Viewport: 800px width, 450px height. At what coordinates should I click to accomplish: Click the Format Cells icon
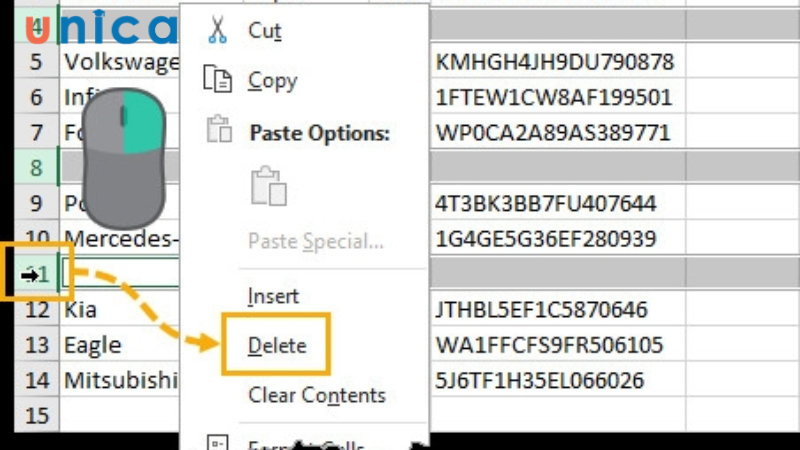point(217,442)
